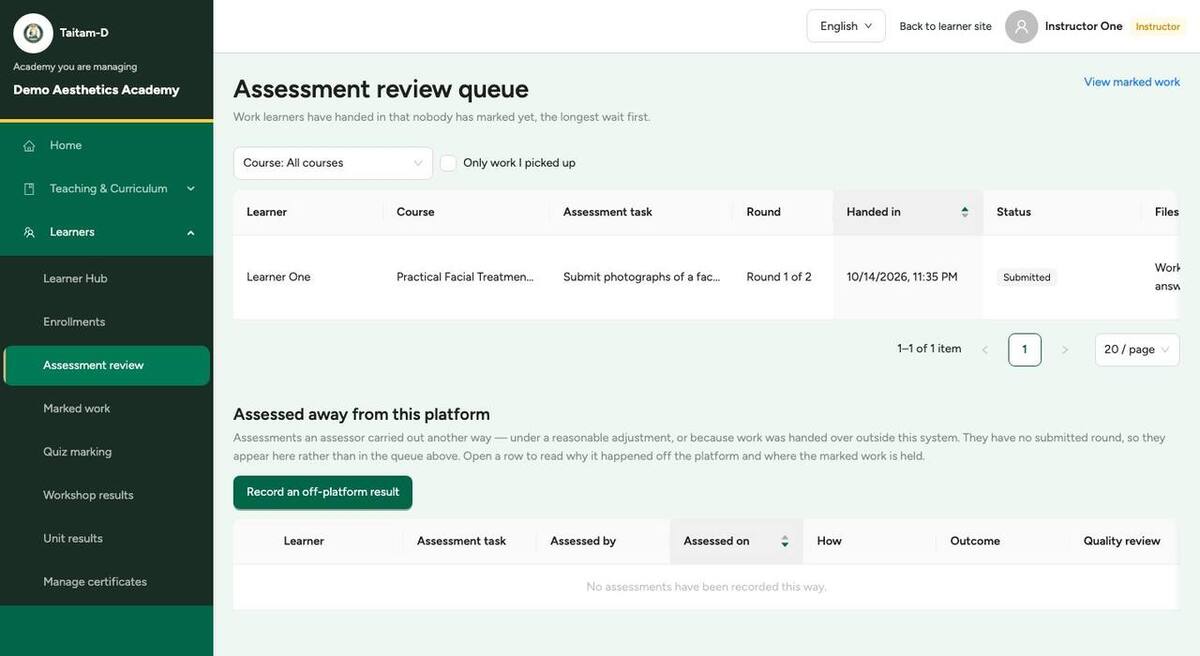Click the Quality review column header

1124,541
